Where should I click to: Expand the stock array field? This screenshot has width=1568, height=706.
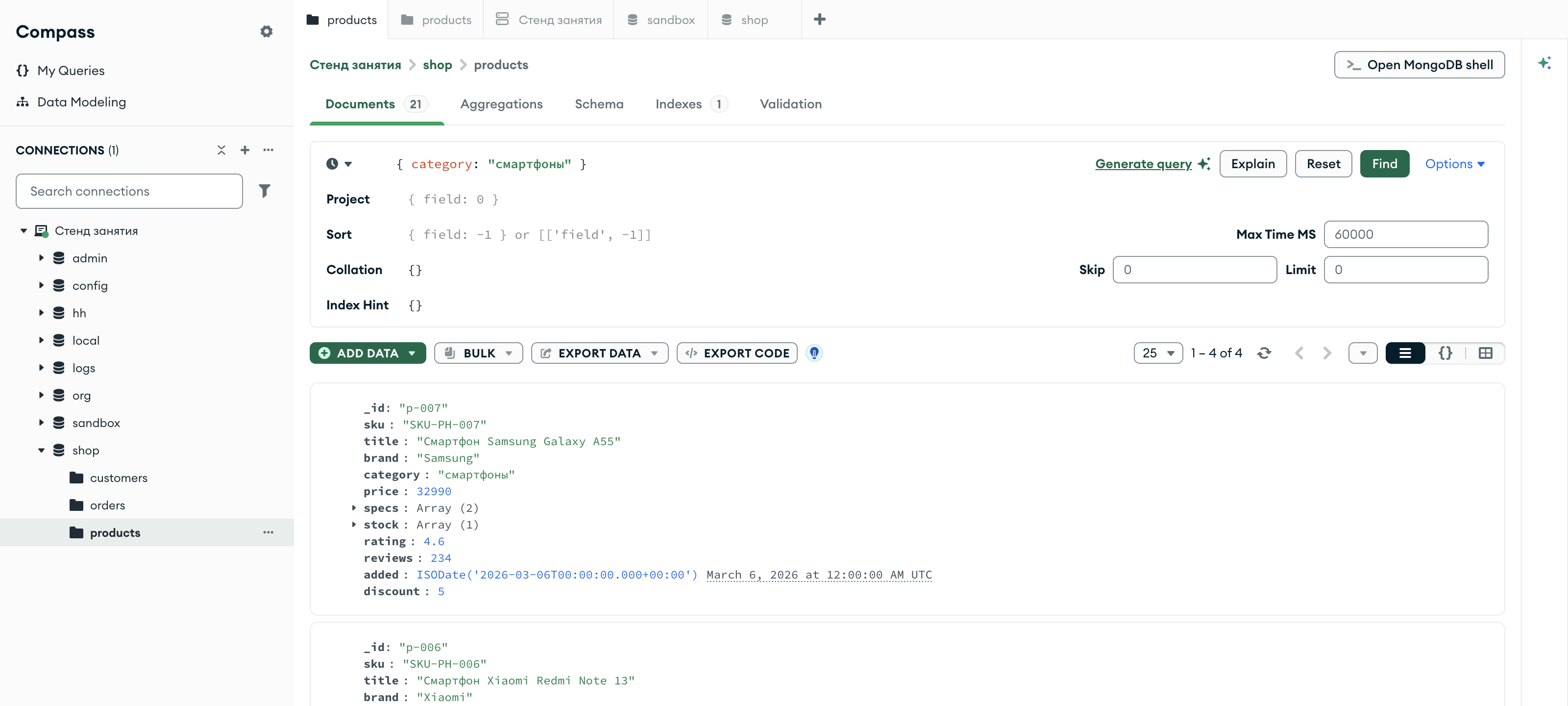coord(354,524)
